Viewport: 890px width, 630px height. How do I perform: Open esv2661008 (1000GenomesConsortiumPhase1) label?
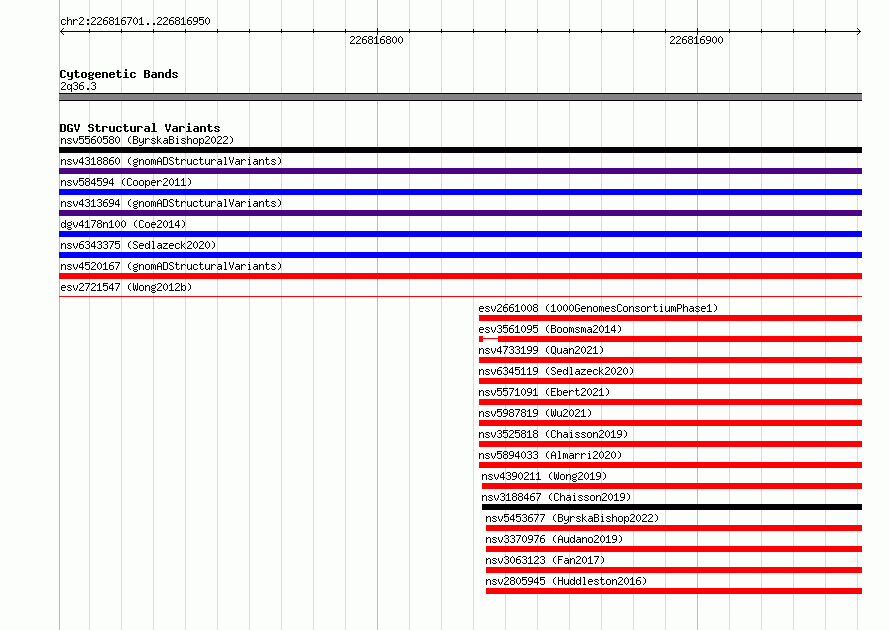coord(598,308)
